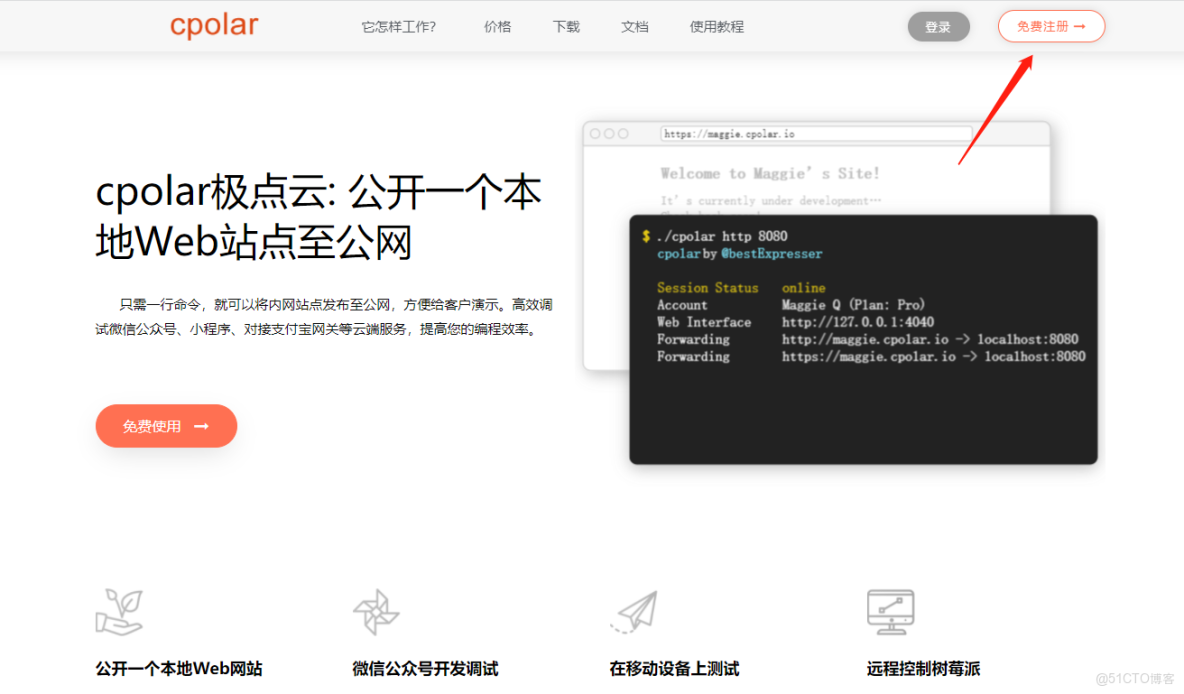
Task: Click the 登录 button
Action: (x=939, y=27)
